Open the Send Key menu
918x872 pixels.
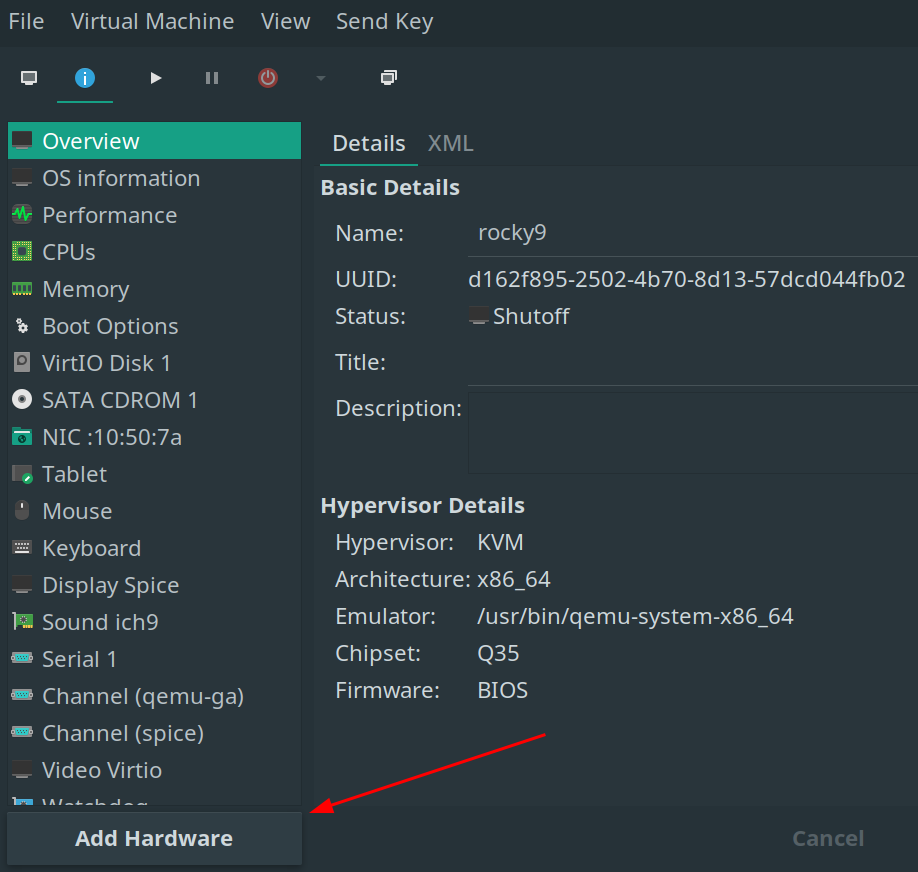tap(384, 21)
